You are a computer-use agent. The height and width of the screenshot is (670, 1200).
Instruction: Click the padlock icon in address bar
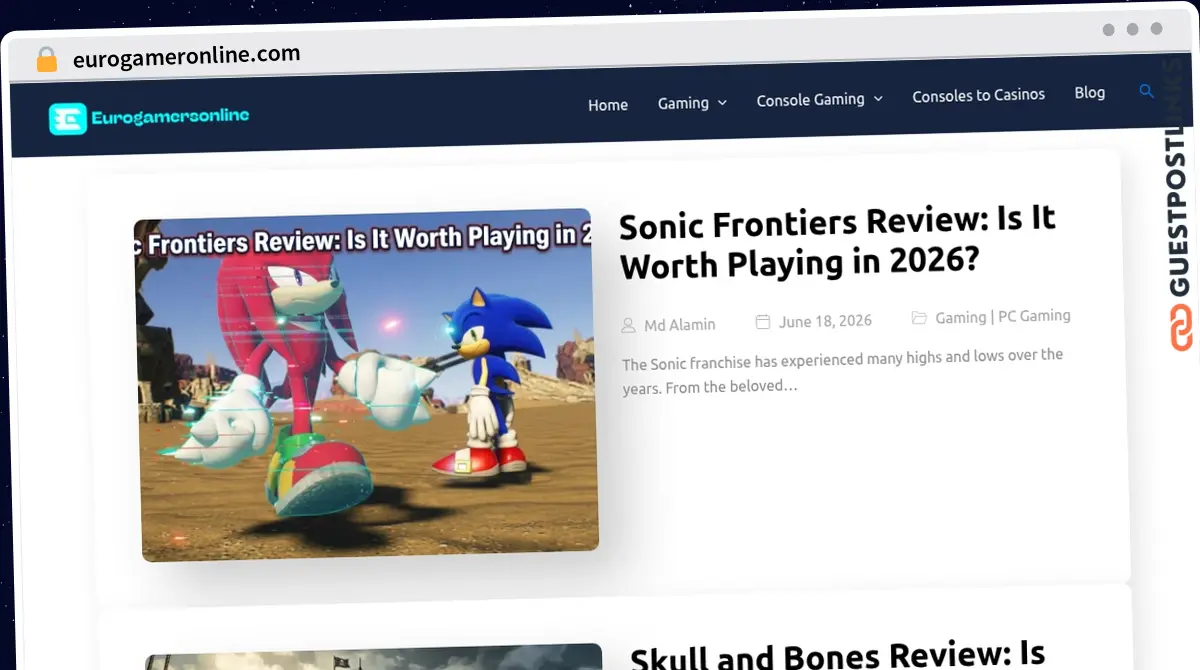pyautogui.click(x=46, y=60)
